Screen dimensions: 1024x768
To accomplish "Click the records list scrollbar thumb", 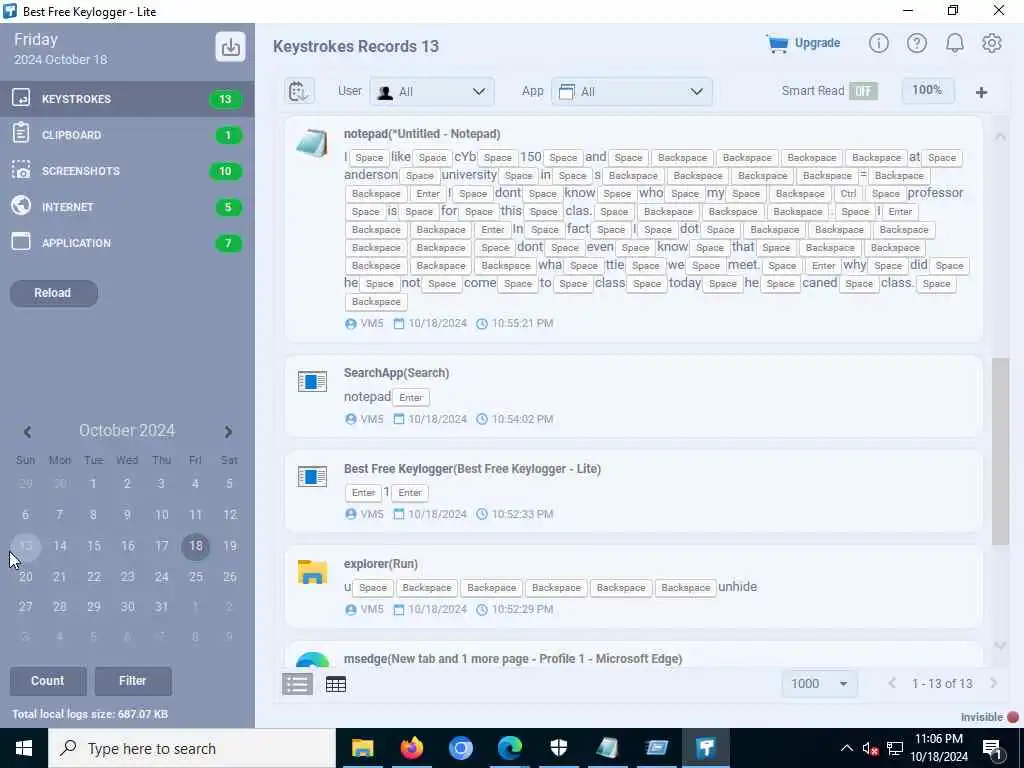I will [1000, 451].
